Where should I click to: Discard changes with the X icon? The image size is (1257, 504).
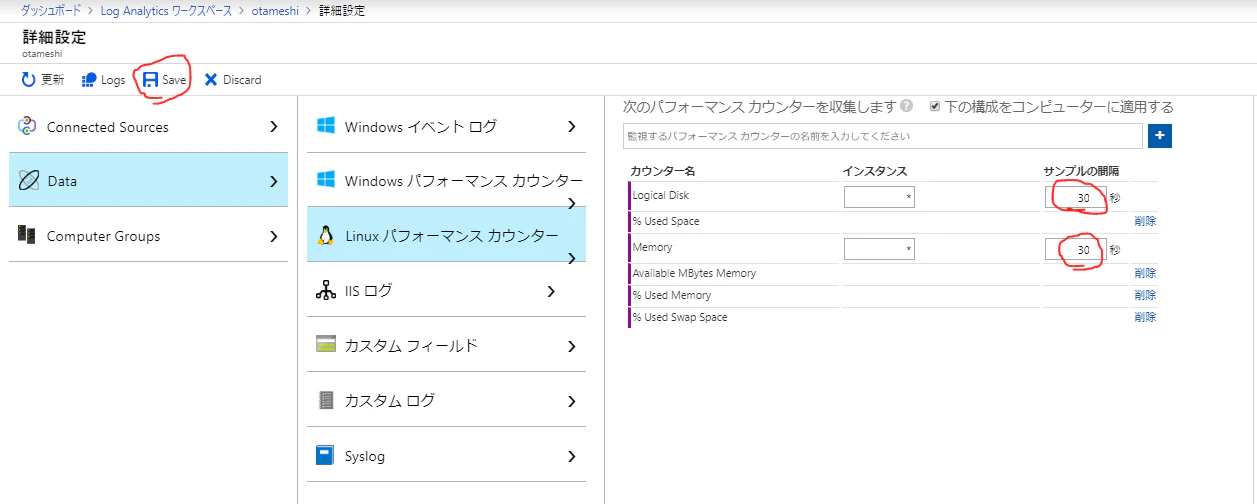pos(211,79)
